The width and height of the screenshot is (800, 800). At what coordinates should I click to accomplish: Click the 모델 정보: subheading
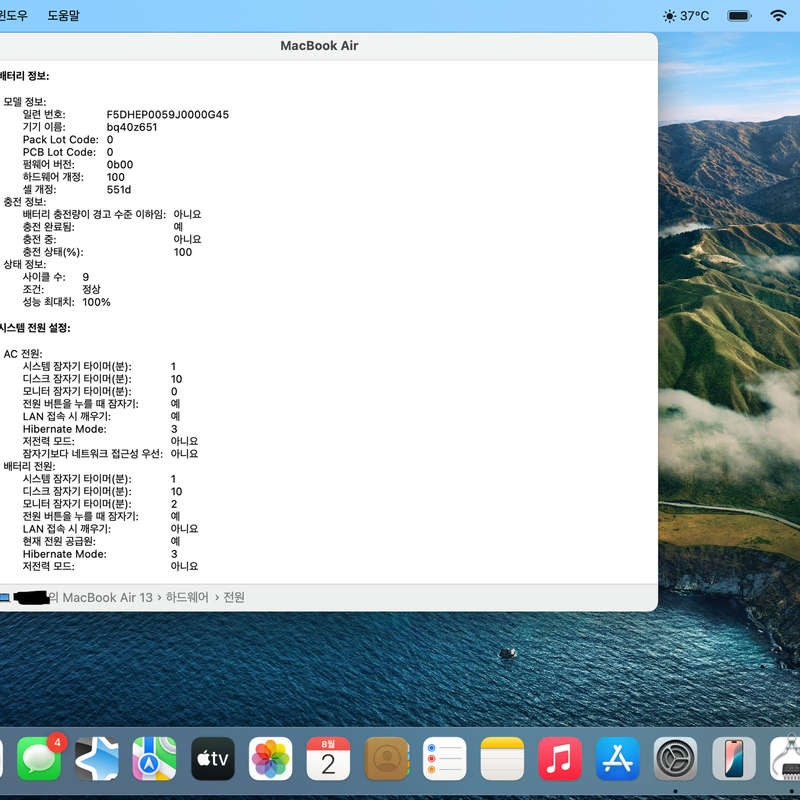(x=24, y=102)
